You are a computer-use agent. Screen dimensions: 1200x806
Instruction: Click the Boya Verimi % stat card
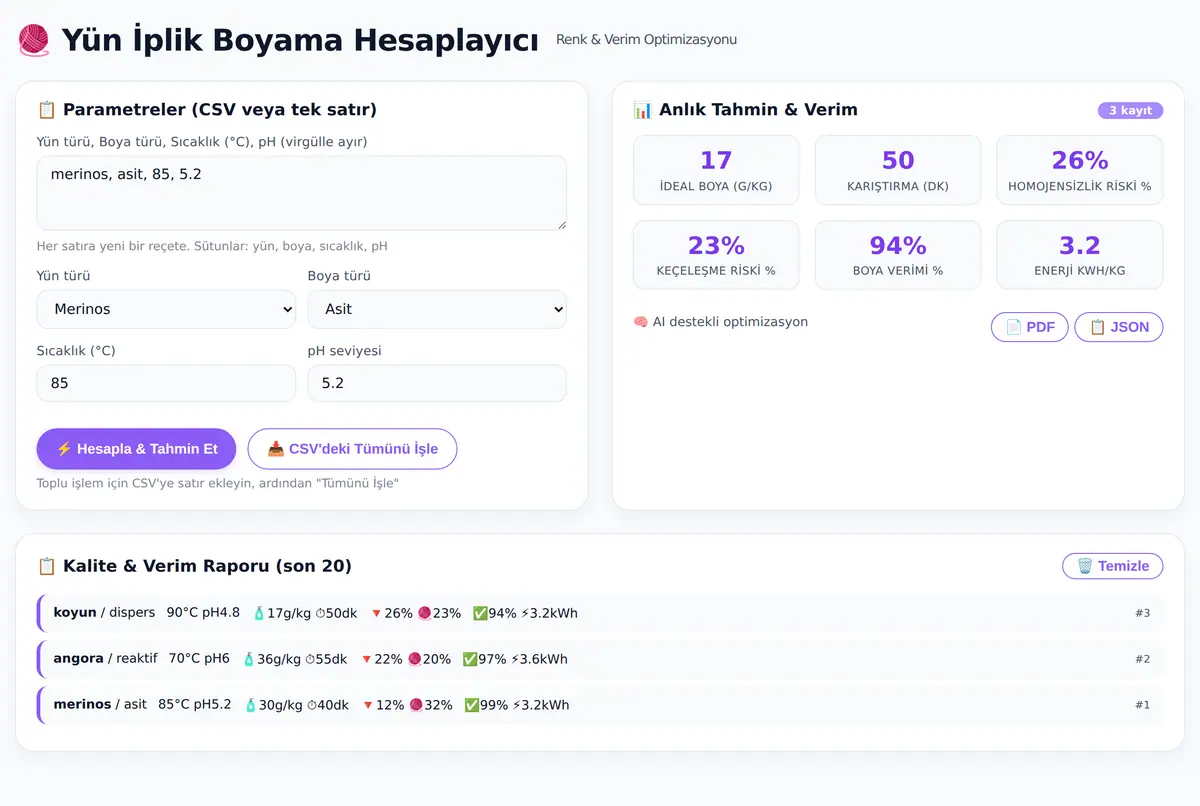pyautogui.click(x=898, y=255)
